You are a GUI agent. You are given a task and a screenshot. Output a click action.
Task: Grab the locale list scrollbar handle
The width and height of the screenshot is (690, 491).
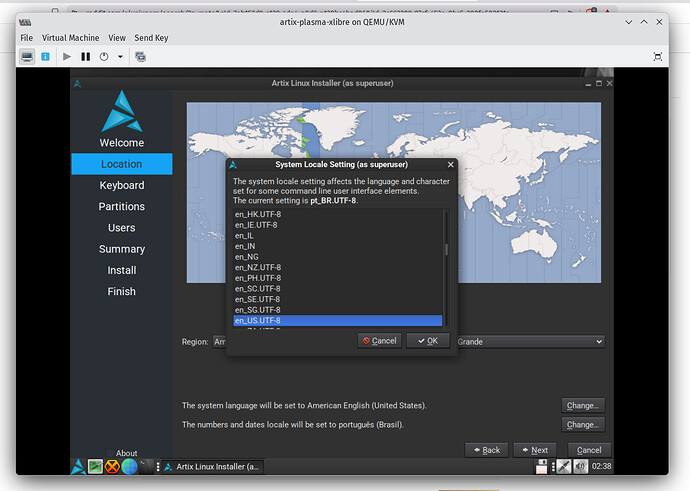[446, 249]
